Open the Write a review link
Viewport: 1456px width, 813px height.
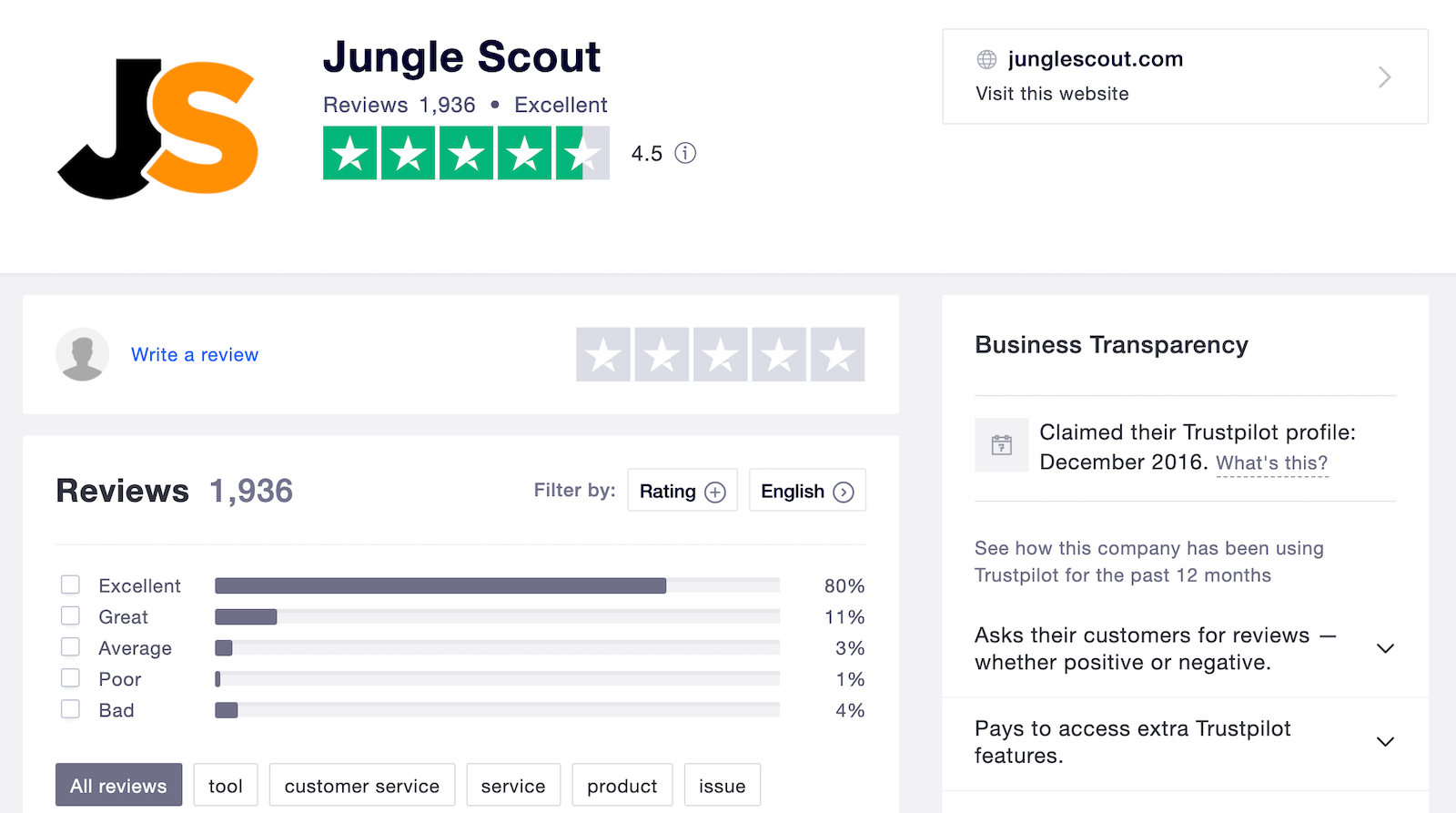click(x=195, y=355)
